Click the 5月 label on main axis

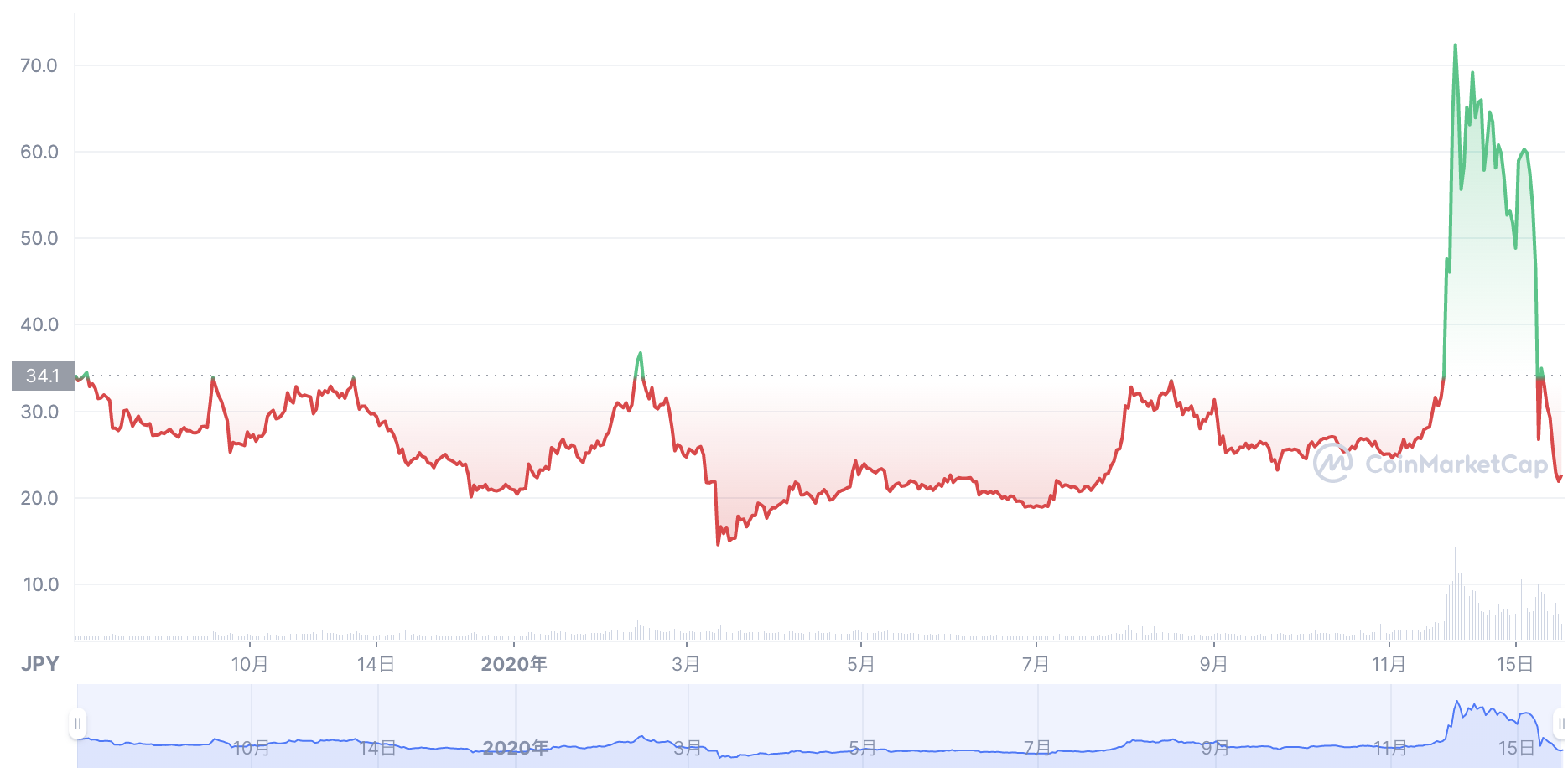click(861, 664)
